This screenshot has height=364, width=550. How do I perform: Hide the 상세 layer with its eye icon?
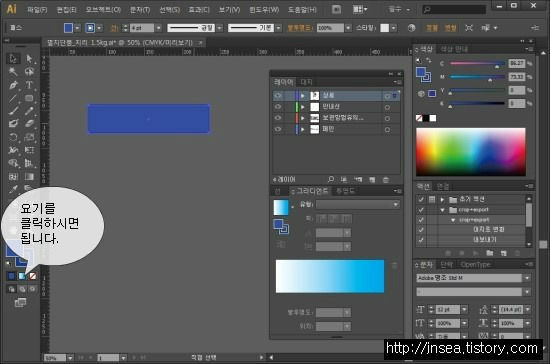[x=278, y=95]
